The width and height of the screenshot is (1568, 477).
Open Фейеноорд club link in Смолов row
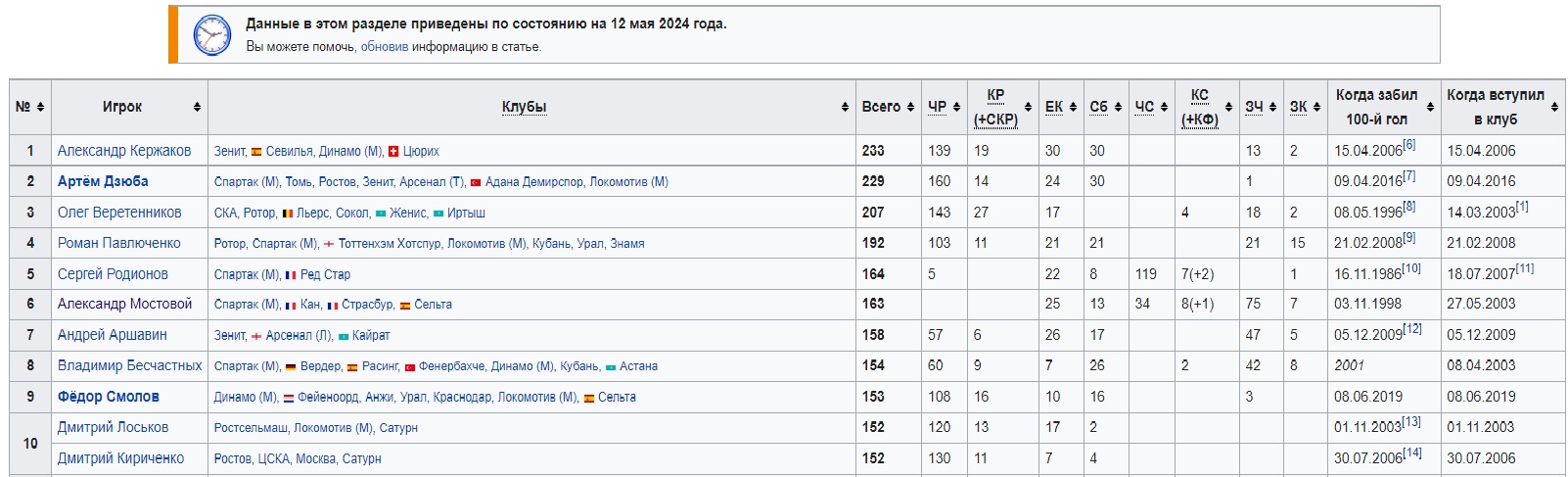tap(328, 398)
